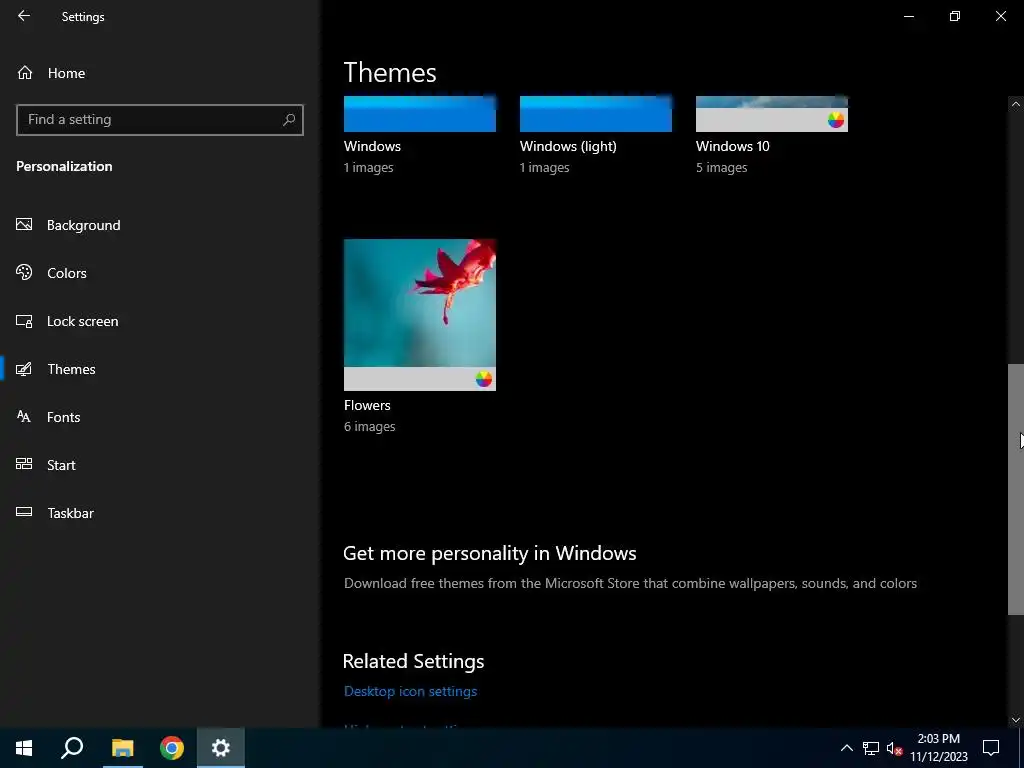
Task: Open the Action Center notifications icon
Action: (991, 748)
